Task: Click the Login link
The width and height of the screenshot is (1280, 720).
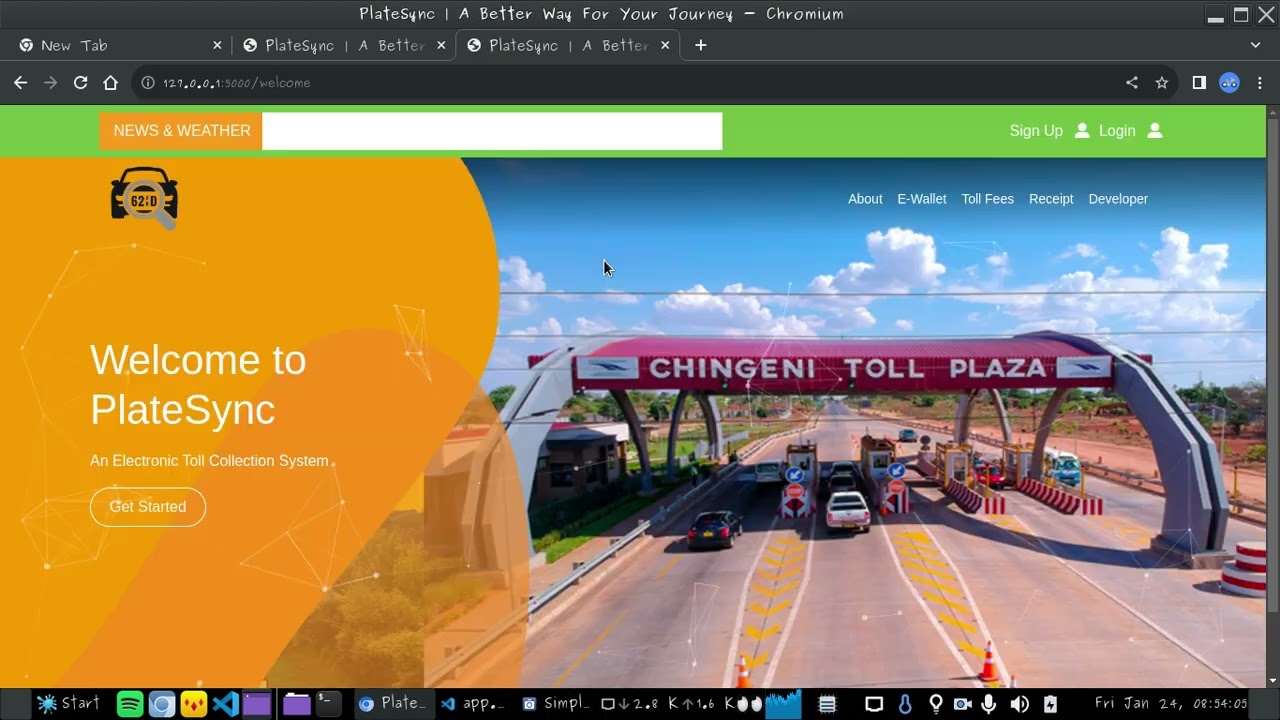Action: coord(1117,131)
